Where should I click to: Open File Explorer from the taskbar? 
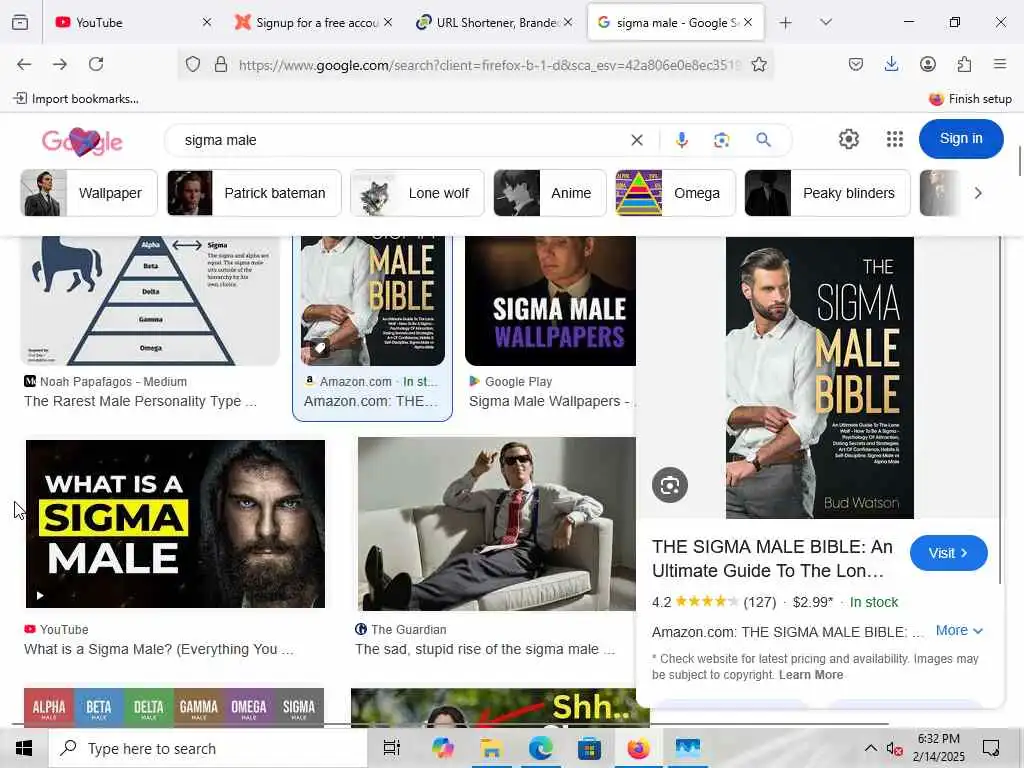pyautogui.click(x=491, y=748)
